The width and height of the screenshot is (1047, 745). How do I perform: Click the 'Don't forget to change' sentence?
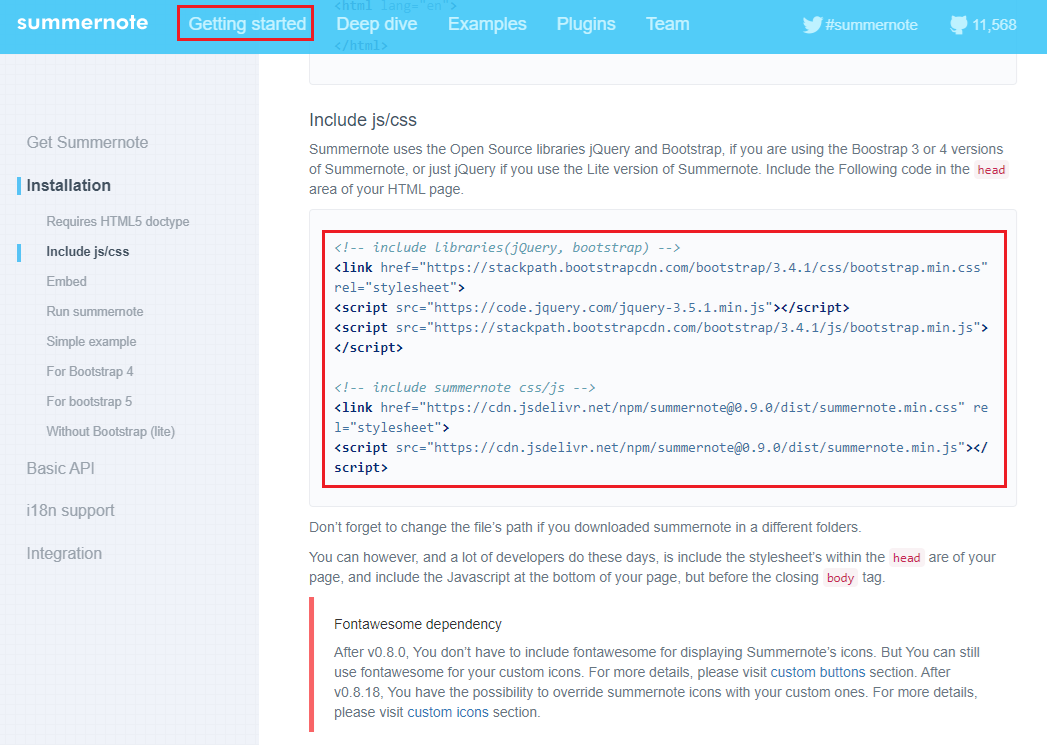tap(585, 527)
